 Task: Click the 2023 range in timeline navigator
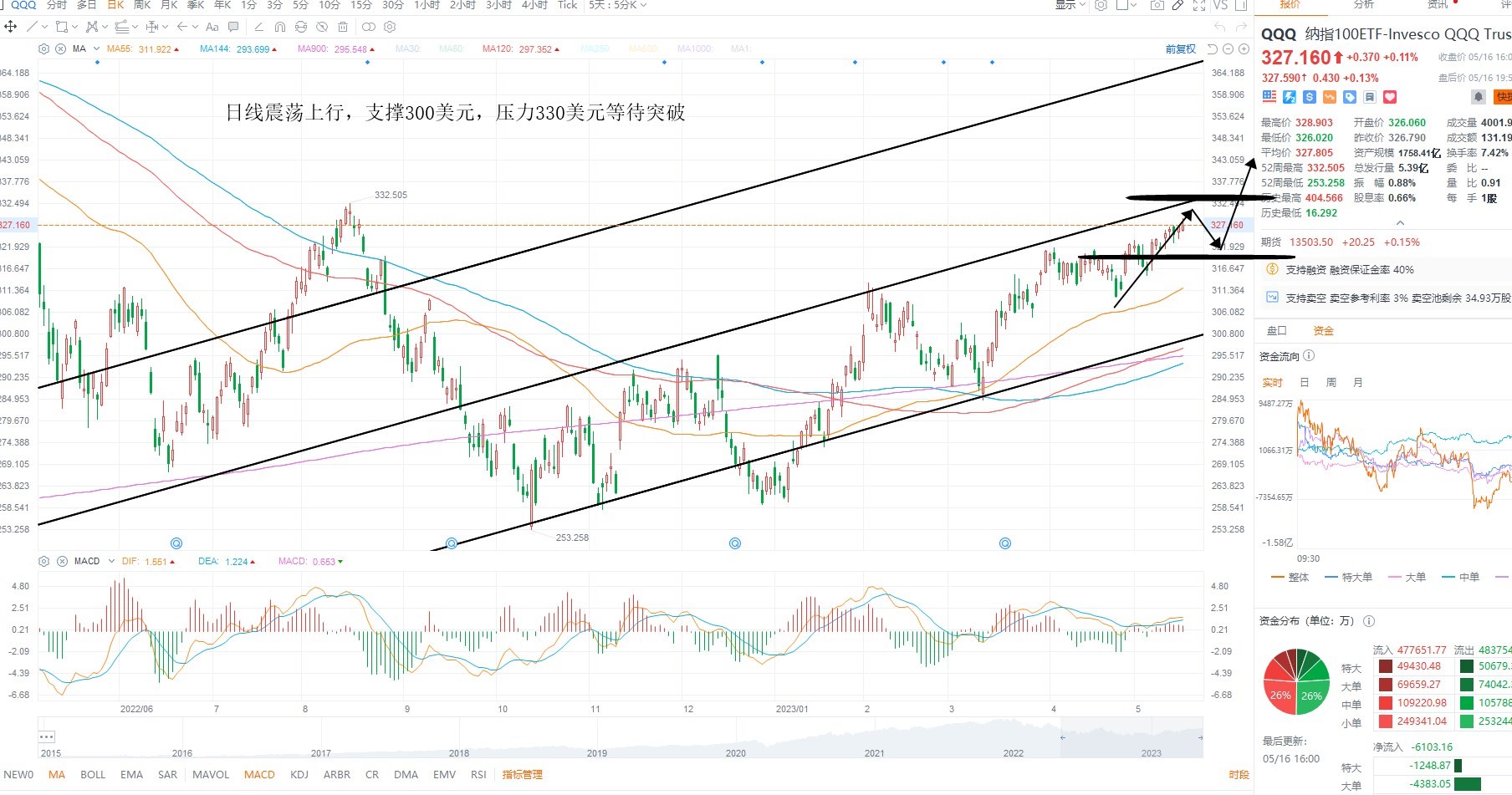[1152, 753]
